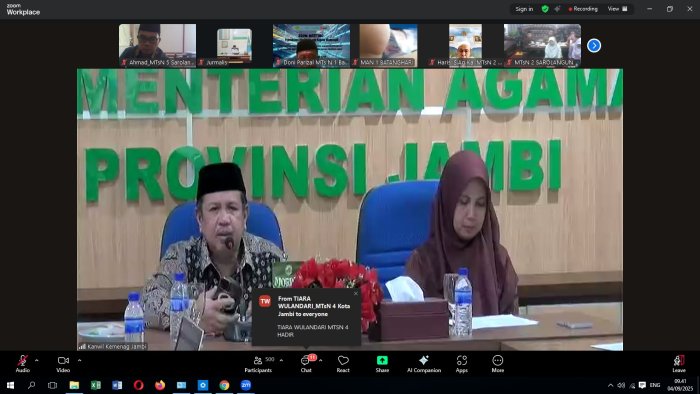
Task: Open the More options menu
Action: coord(497,363)
